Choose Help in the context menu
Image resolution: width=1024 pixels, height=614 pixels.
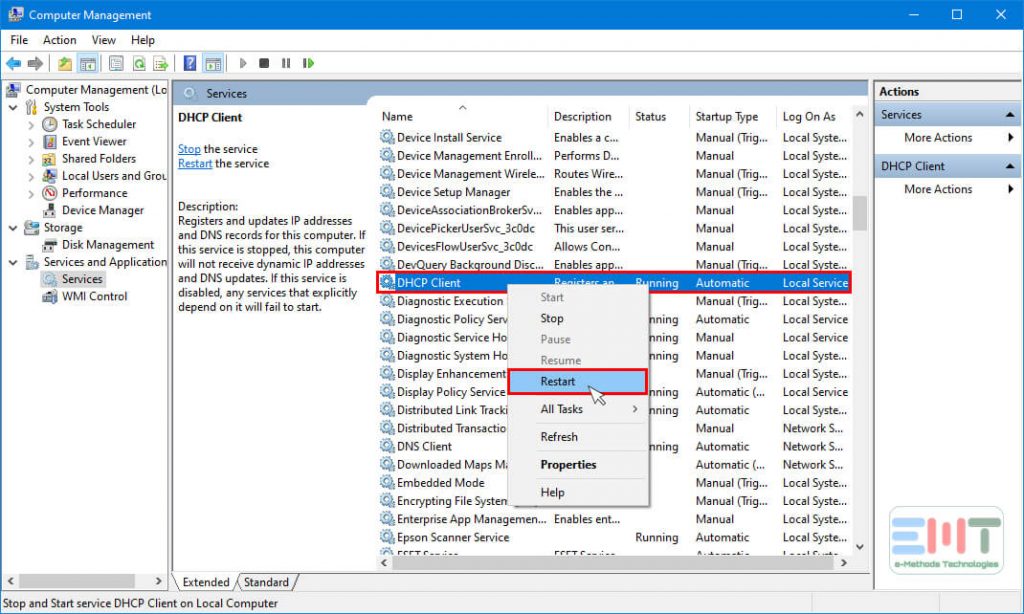(x=579, y=493)
